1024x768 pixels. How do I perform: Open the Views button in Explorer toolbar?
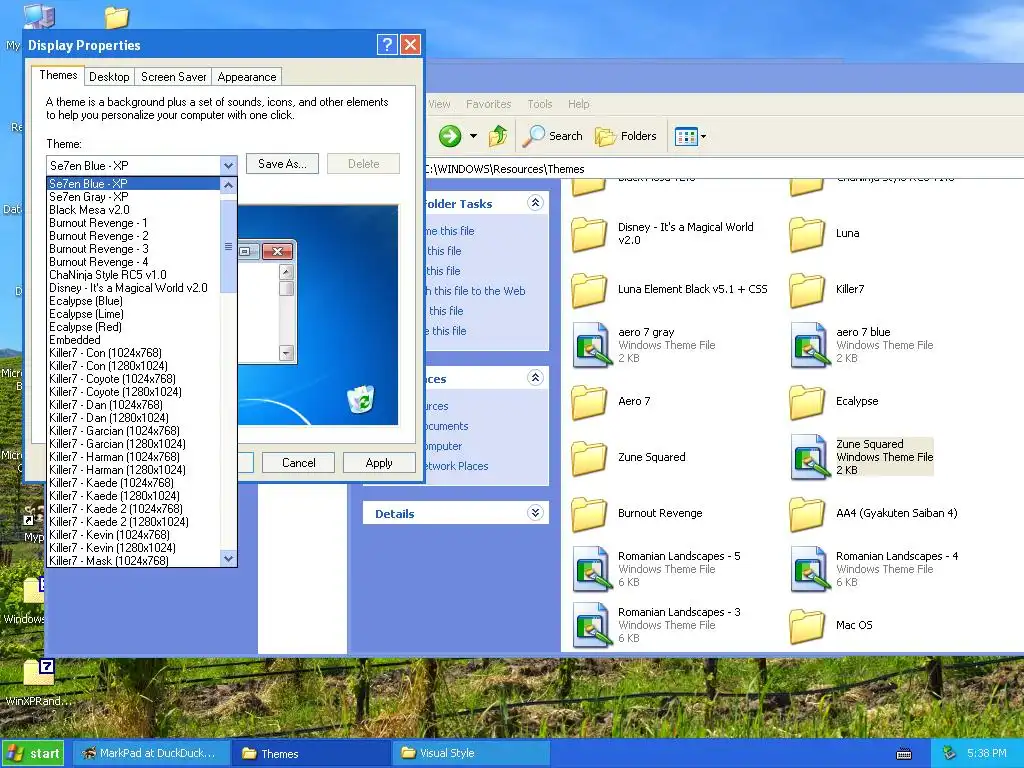pyautogui.click(x=686, y=136)
